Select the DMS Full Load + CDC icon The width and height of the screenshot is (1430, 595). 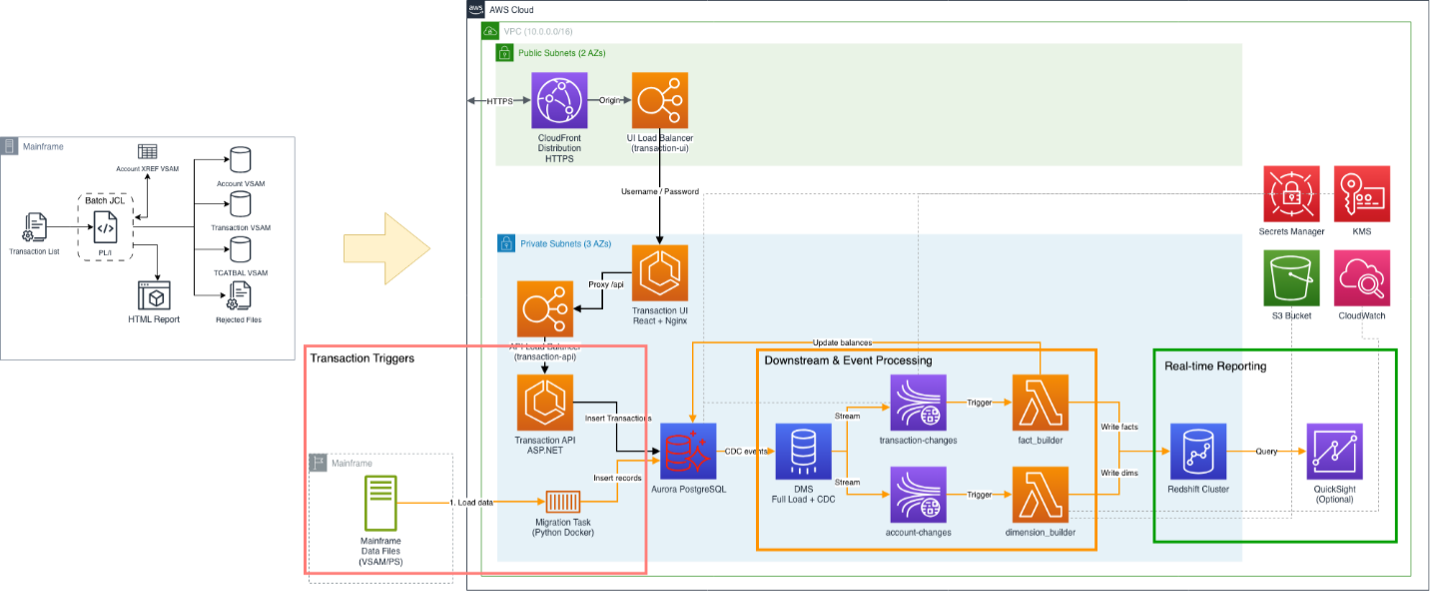[x=806, y=450]
